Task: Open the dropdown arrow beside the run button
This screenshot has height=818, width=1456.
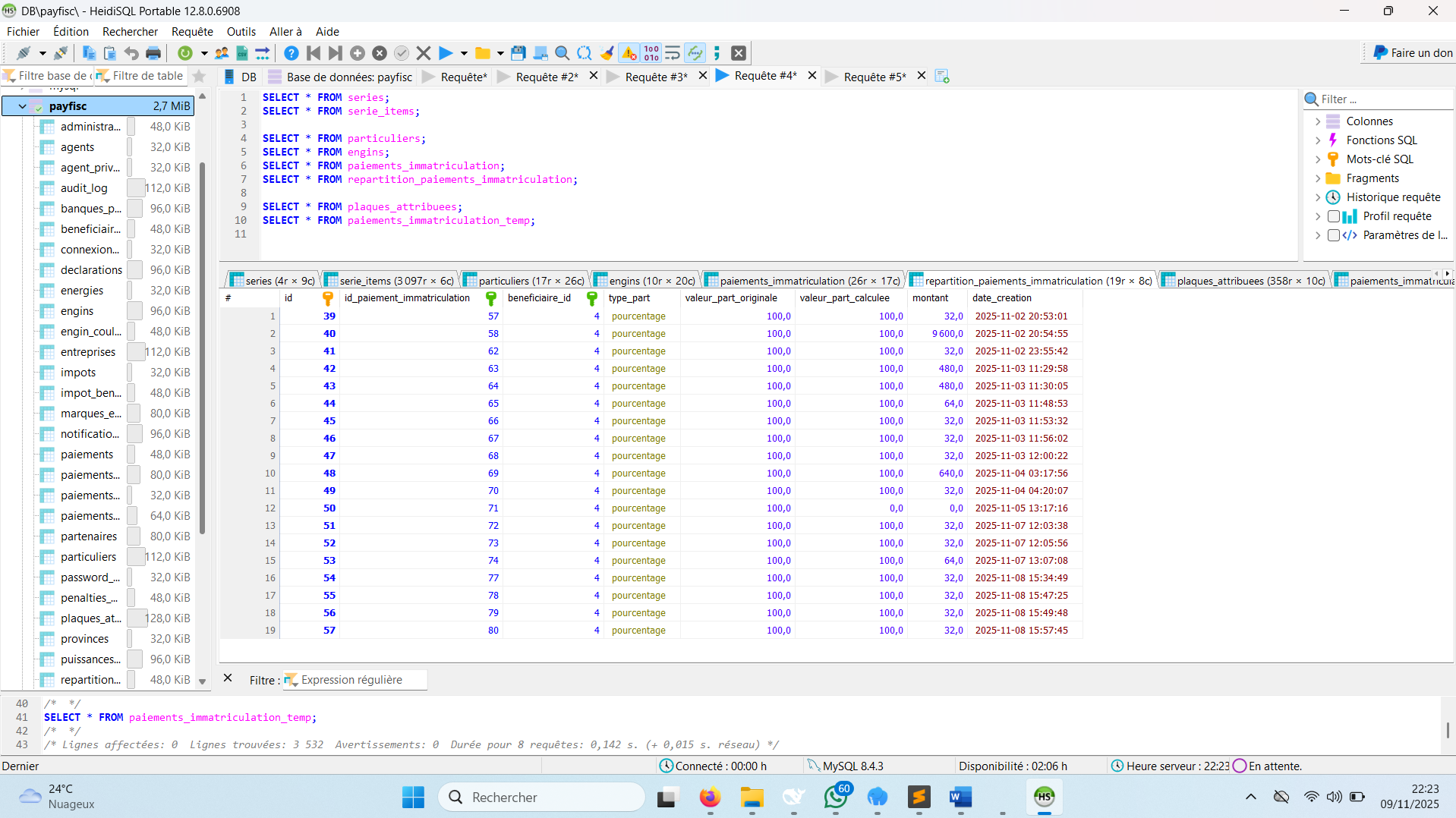Action: pyautogui.click(x=464, y=53)
